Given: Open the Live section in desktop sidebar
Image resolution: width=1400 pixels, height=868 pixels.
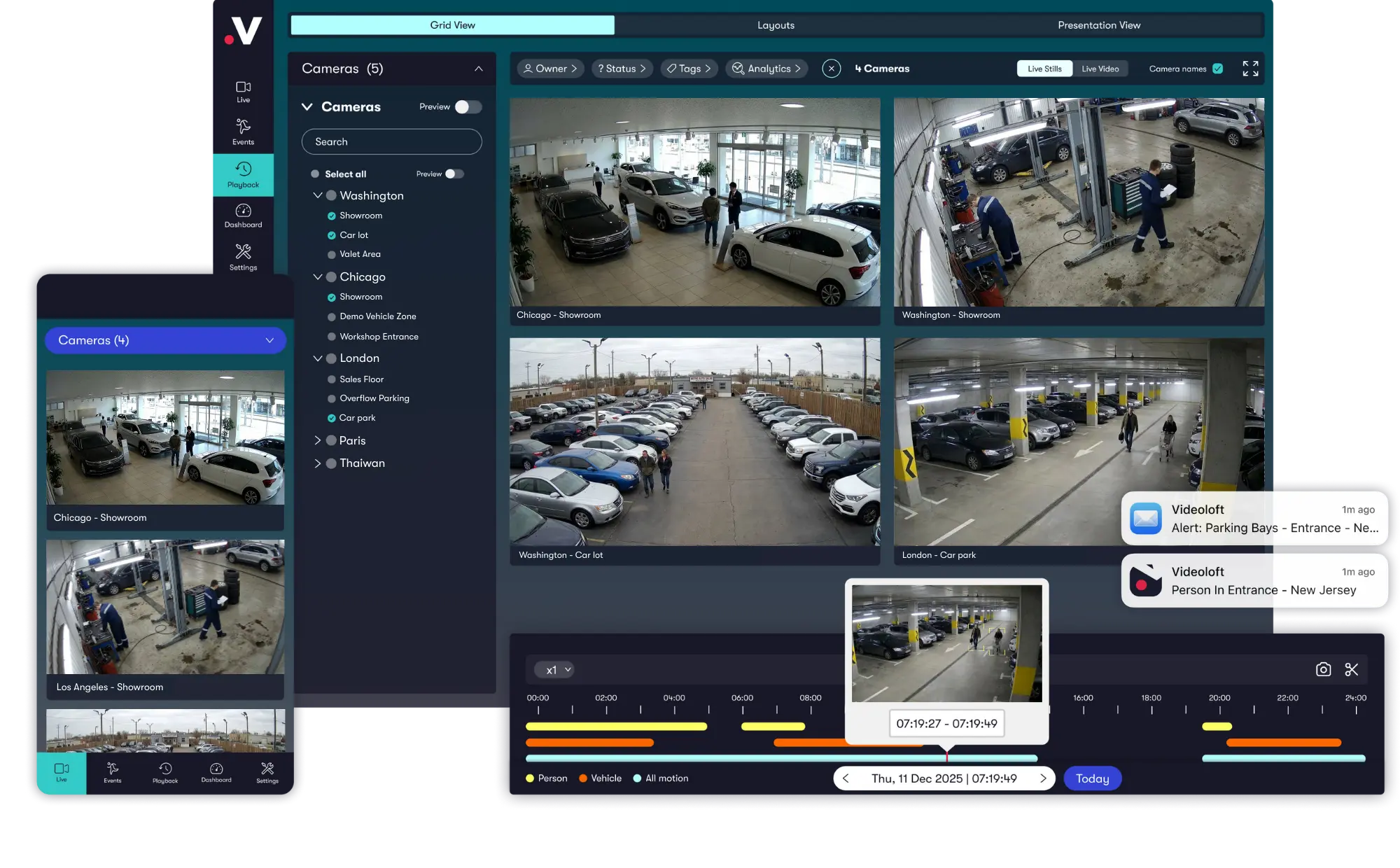Looking at the screenshot, I should (x=243, y=92).
